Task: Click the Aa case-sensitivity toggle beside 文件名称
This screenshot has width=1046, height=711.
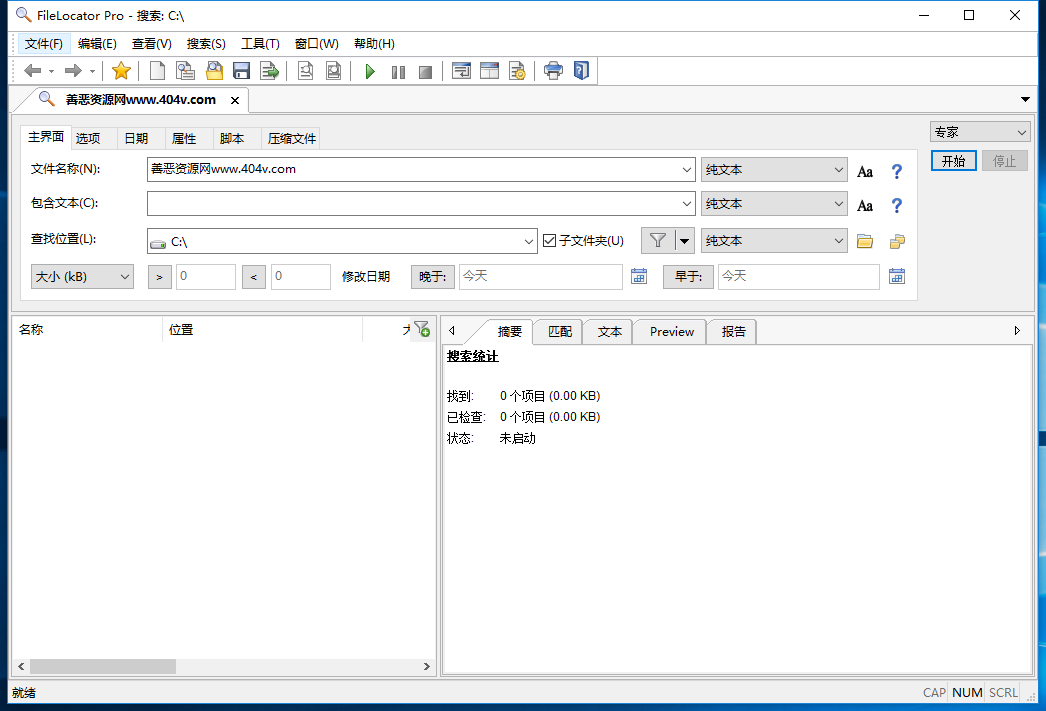Action: (864, 170)
